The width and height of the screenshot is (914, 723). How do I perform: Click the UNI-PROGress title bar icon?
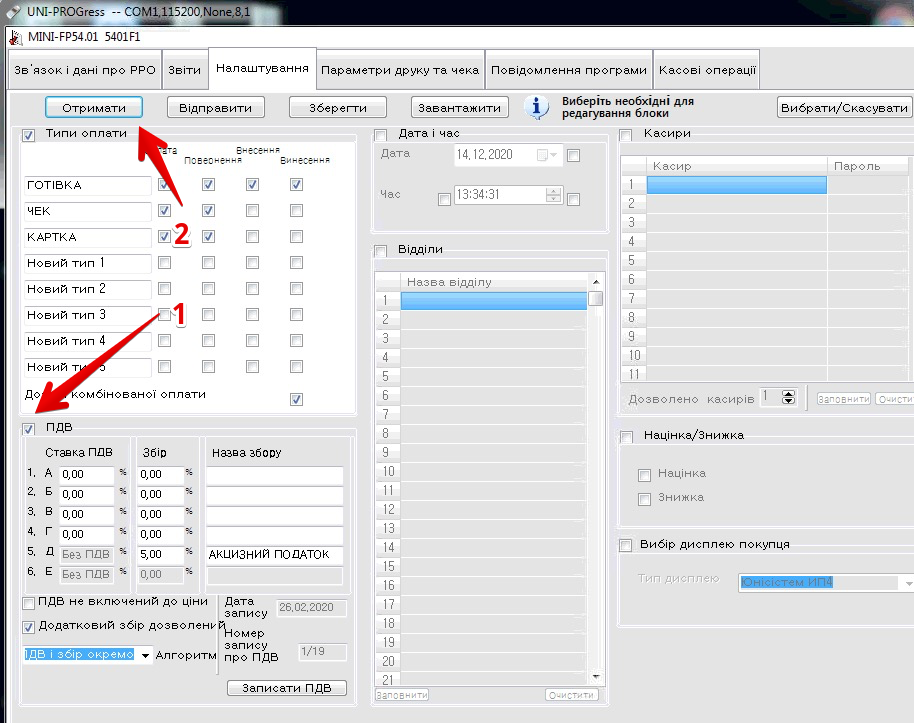13,11
